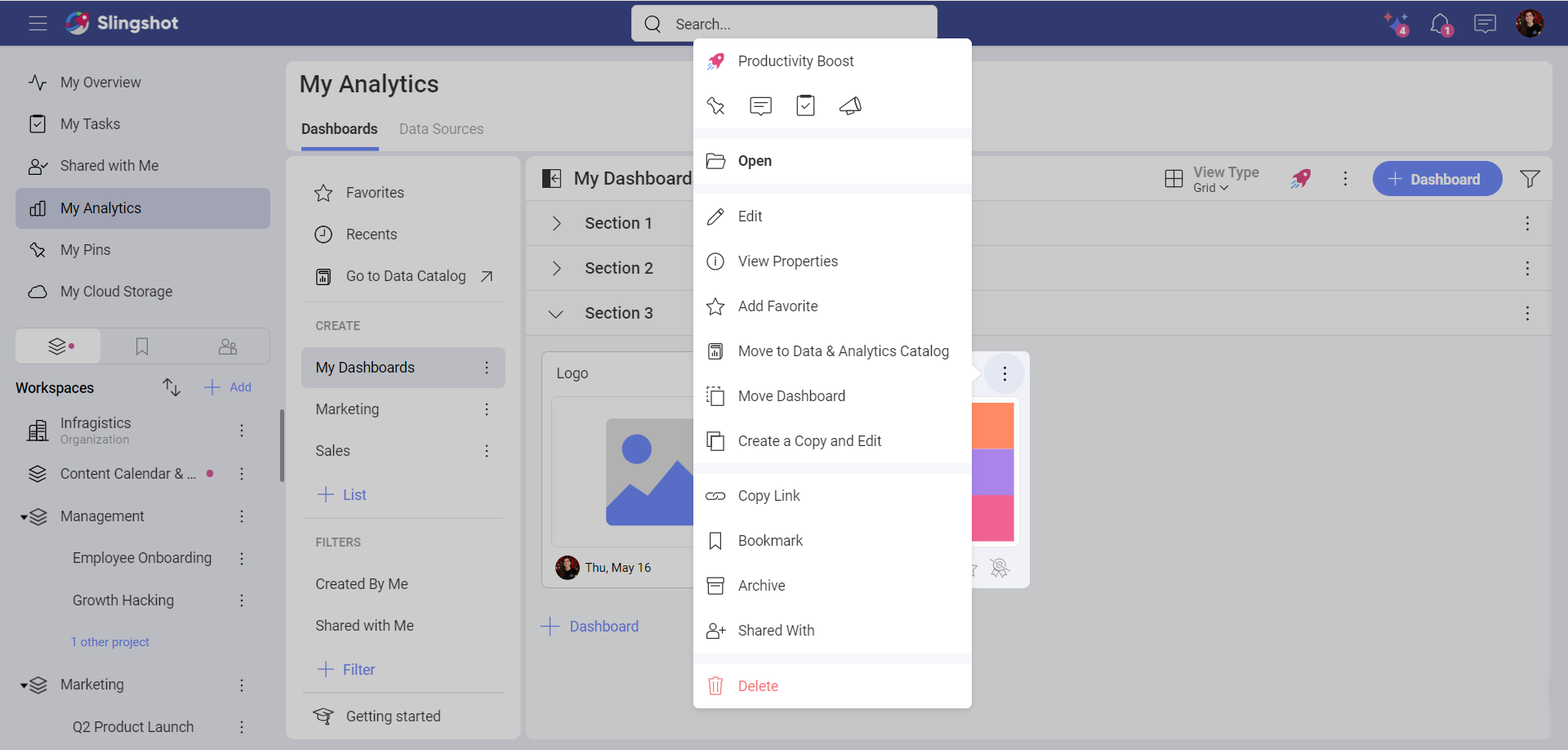Go to My Tasks
The image size is (1568, 750).
143,124
